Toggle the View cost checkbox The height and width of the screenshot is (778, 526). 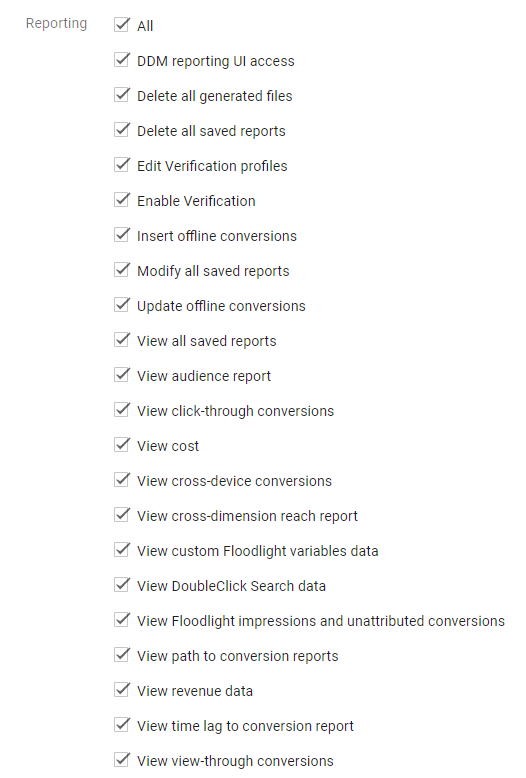click(122, 445)
